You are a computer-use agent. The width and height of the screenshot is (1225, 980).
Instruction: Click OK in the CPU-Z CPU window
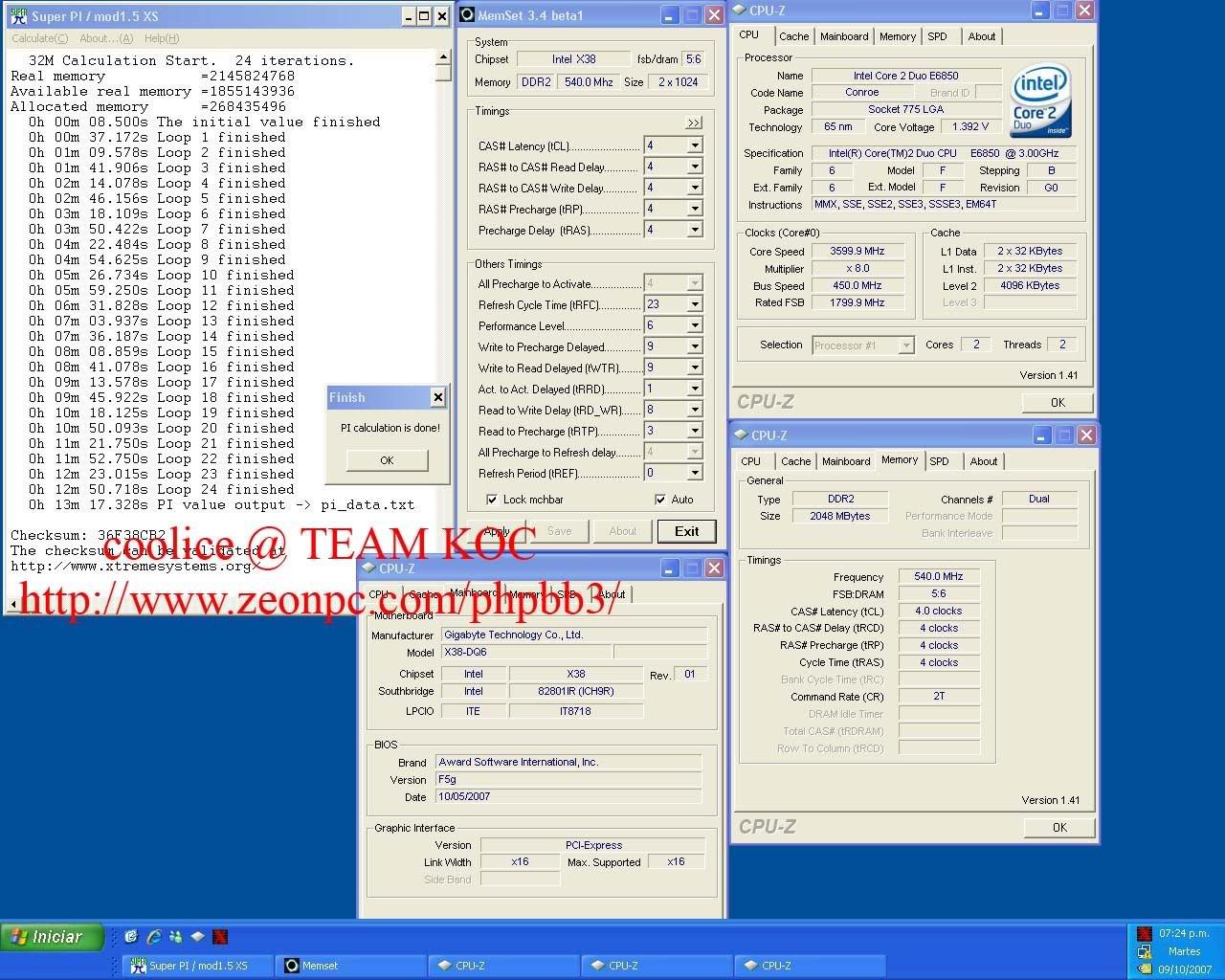pyautogui.click(x=1058, y=402)
